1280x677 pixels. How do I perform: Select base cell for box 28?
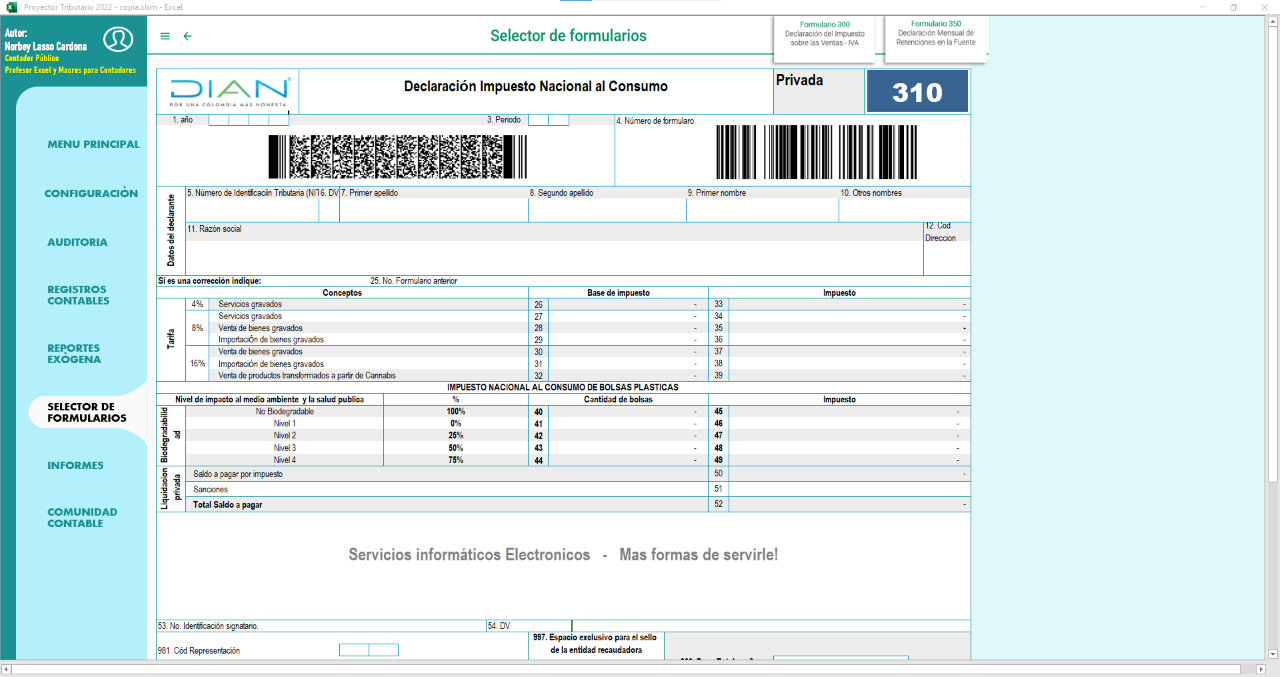pyautogui.click(x=628, y=328)
